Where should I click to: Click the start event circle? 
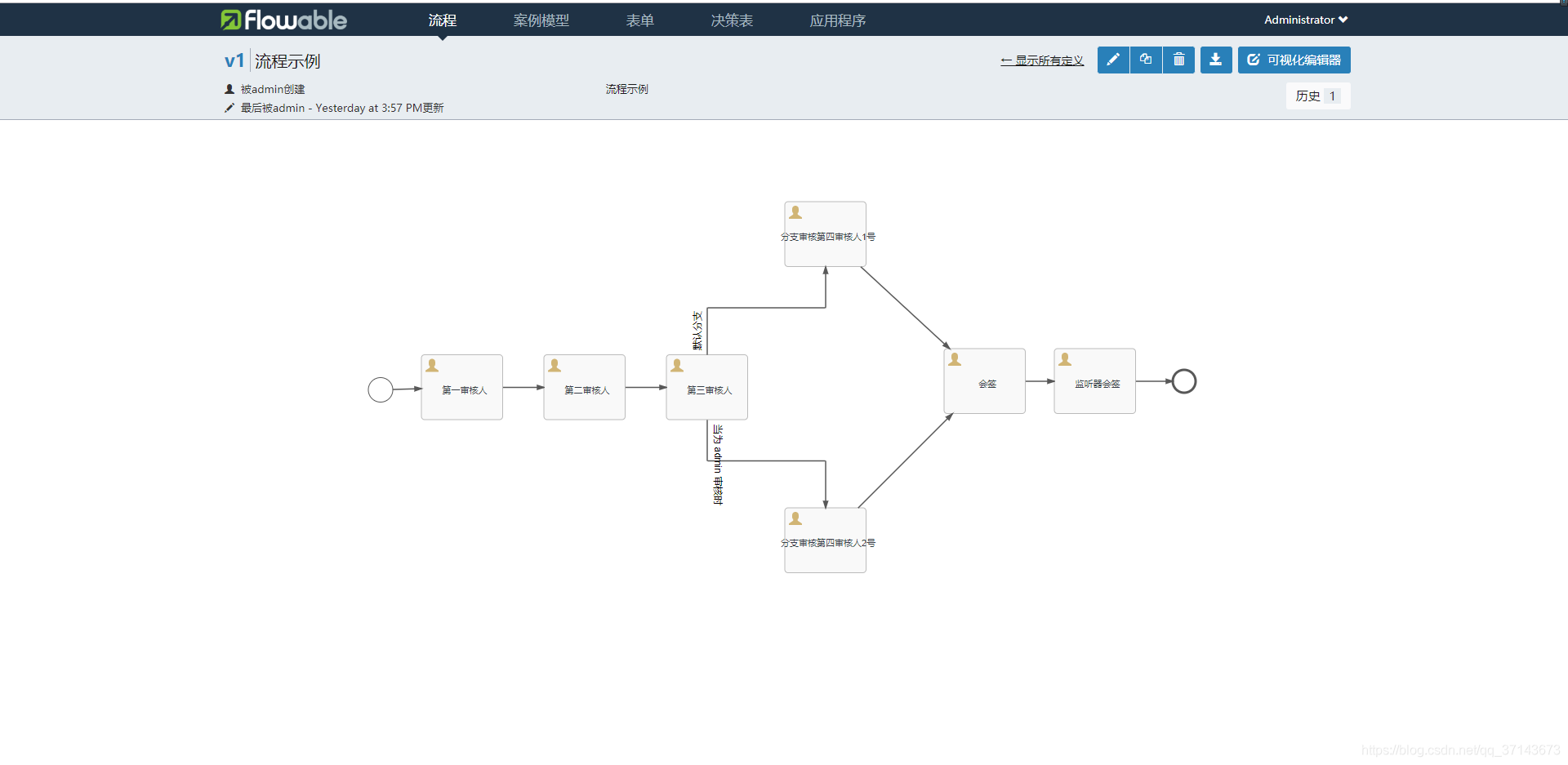click(381, 389)
